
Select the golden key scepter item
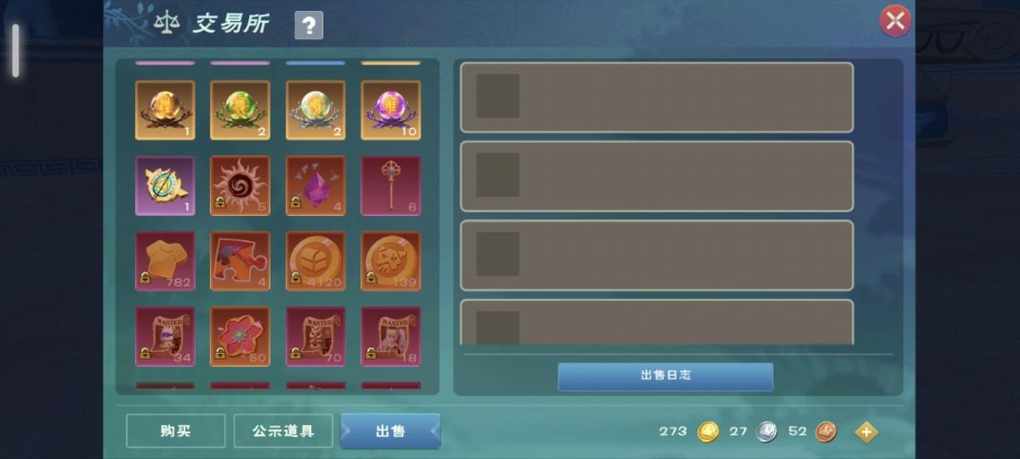[391, 185]
